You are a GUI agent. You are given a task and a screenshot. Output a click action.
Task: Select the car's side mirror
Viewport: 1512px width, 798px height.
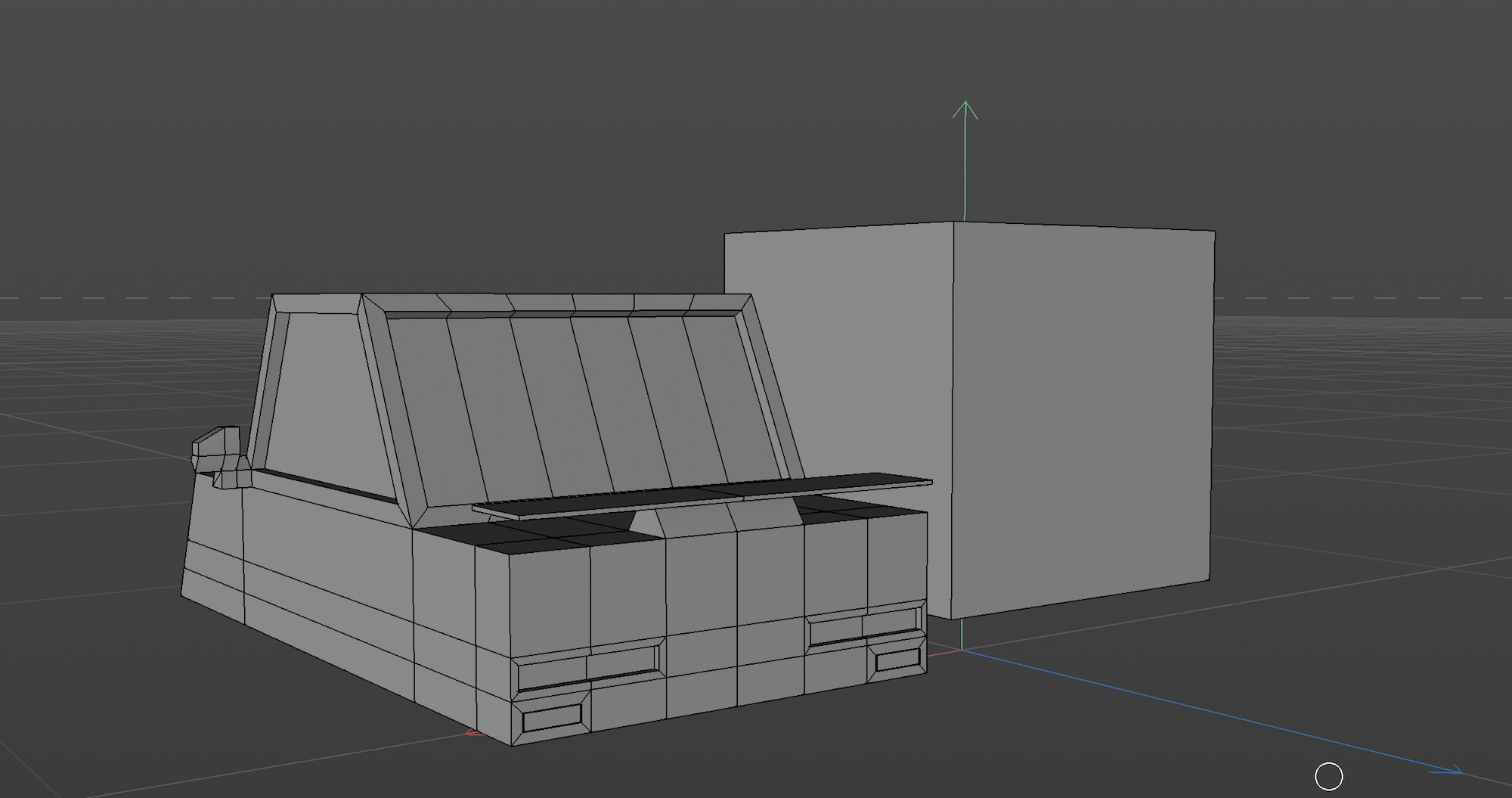coord(219,453)
